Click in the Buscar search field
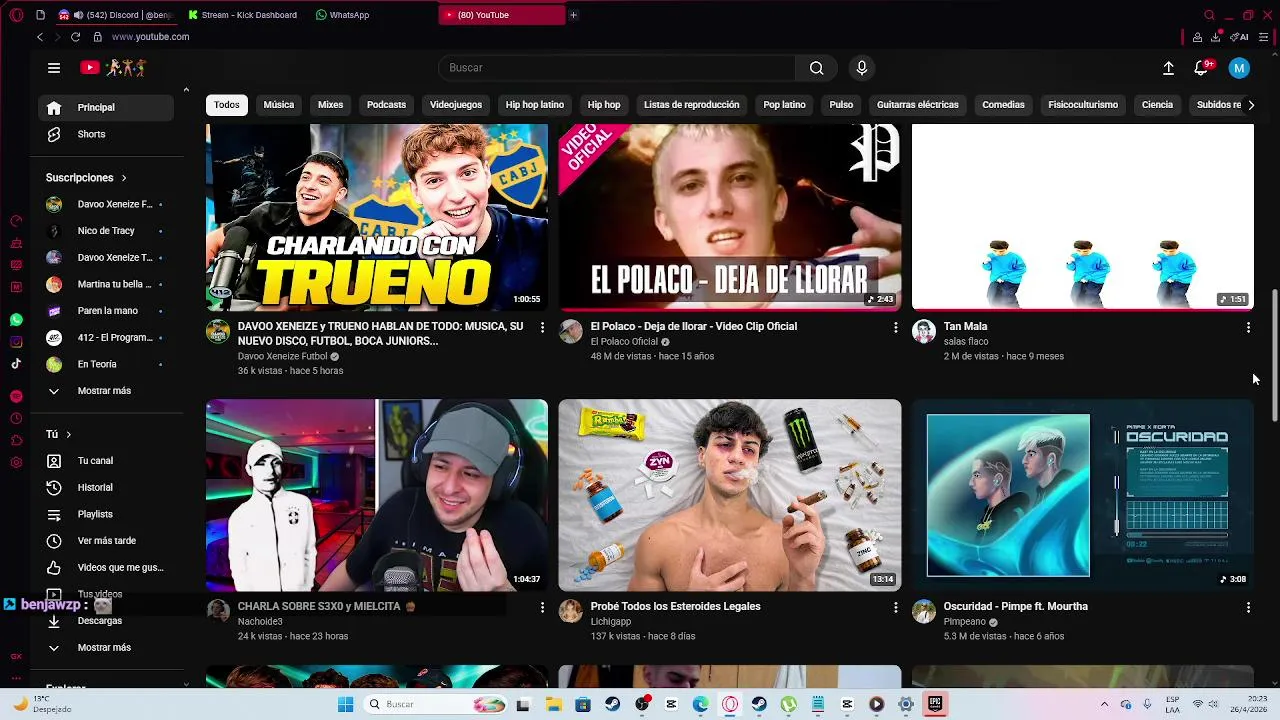Screen dimensions: 1280x720 coord(617,68)
